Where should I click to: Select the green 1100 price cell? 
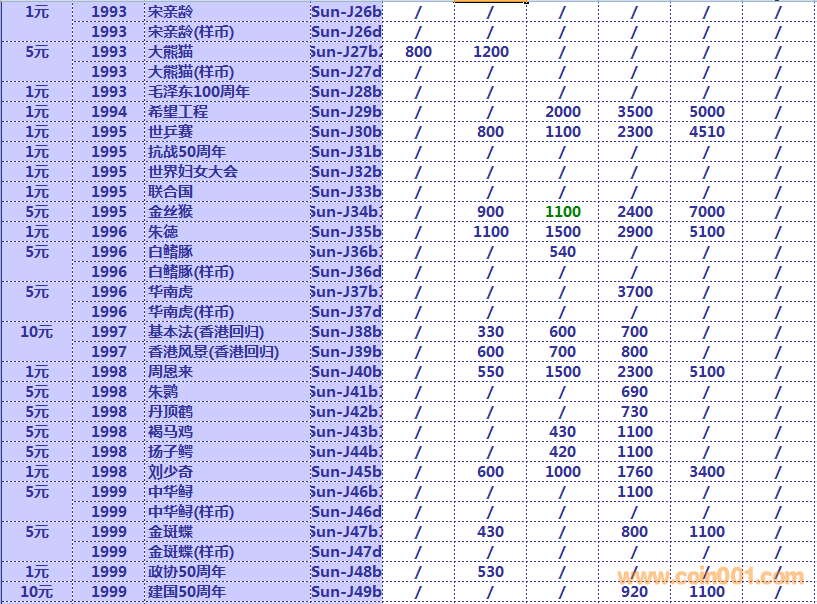click(563, 212)
